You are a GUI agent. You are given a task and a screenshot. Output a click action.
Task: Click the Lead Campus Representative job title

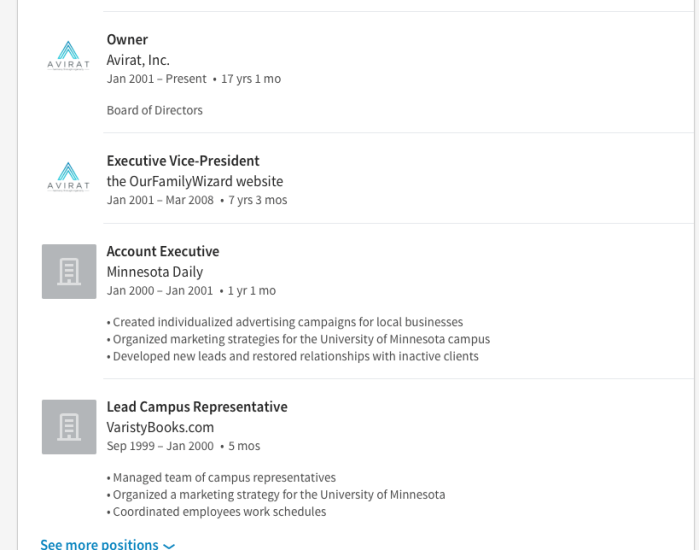coord(197,407)
